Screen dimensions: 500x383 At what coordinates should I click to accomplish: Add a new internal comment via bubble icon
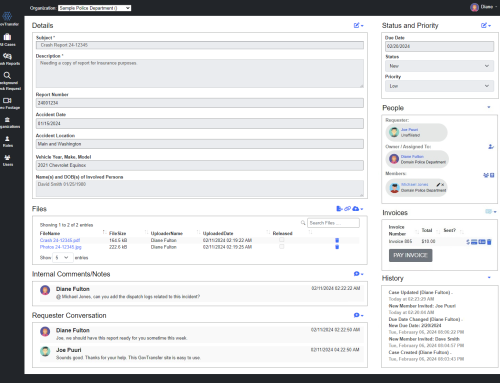pos(357,274)
